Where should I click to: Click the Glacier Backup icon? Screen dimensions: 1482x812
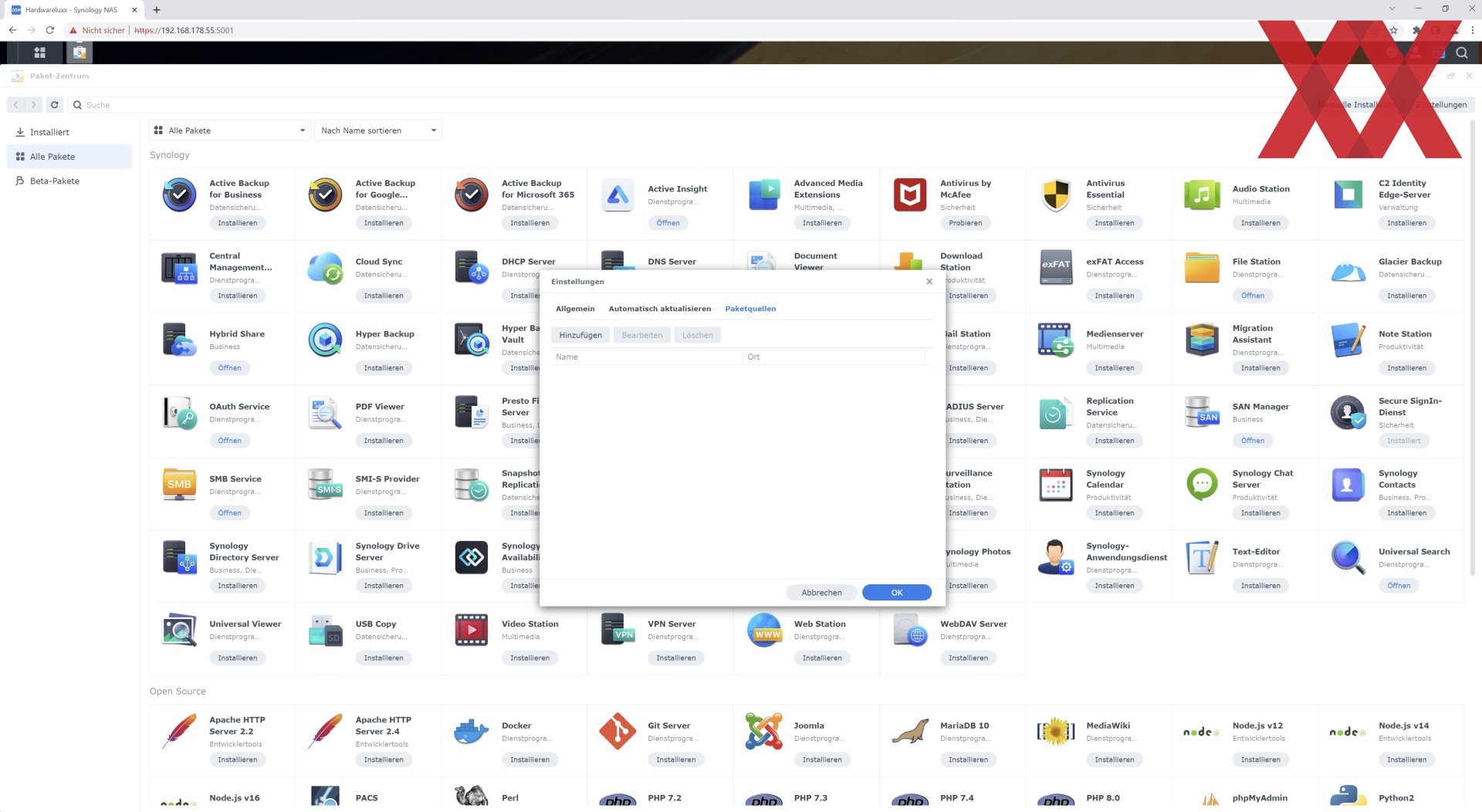pyautogui.click(x=1348, y=270)
